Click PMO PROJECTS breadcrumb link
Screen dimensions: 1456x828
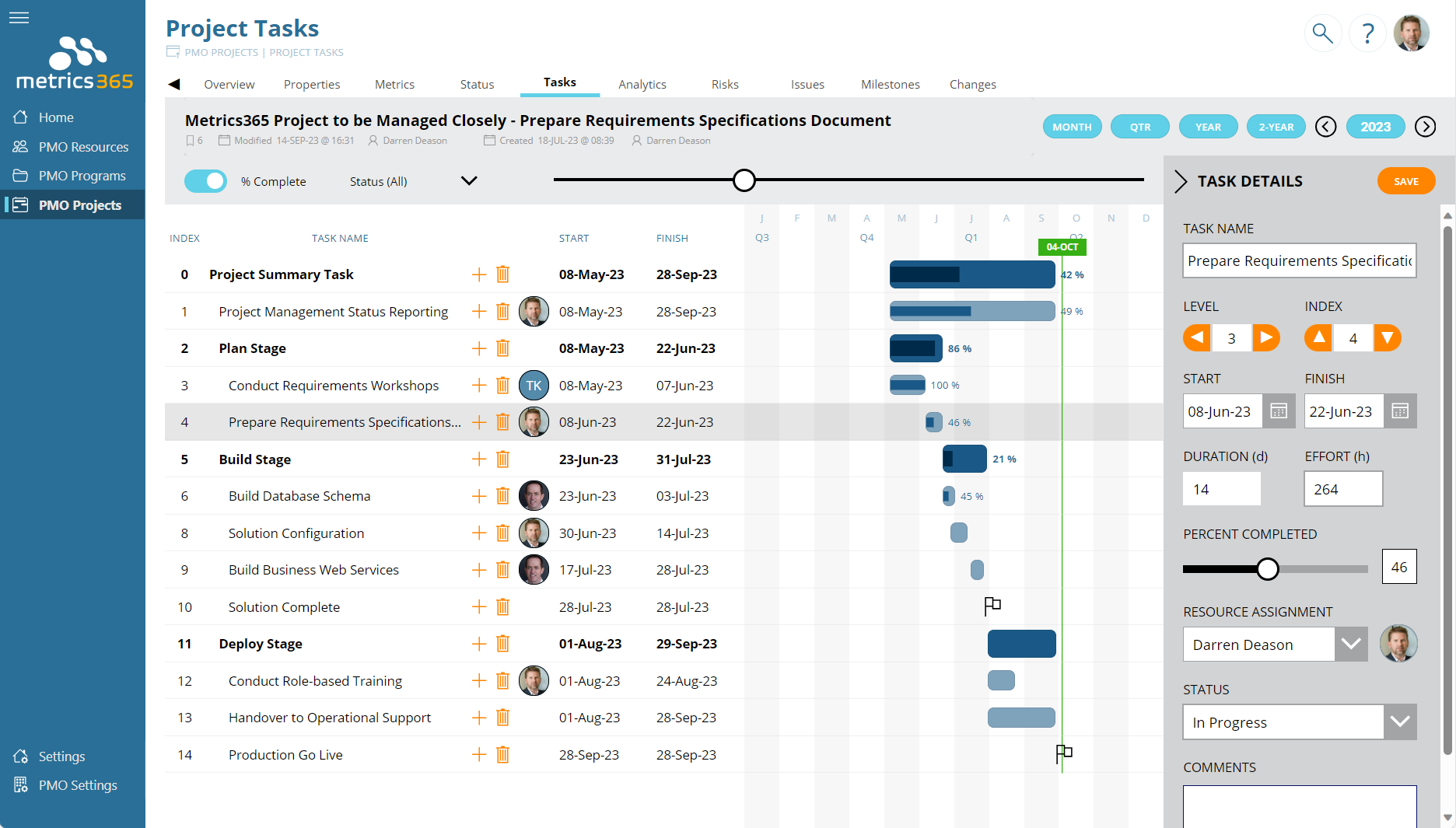[221, 52]
